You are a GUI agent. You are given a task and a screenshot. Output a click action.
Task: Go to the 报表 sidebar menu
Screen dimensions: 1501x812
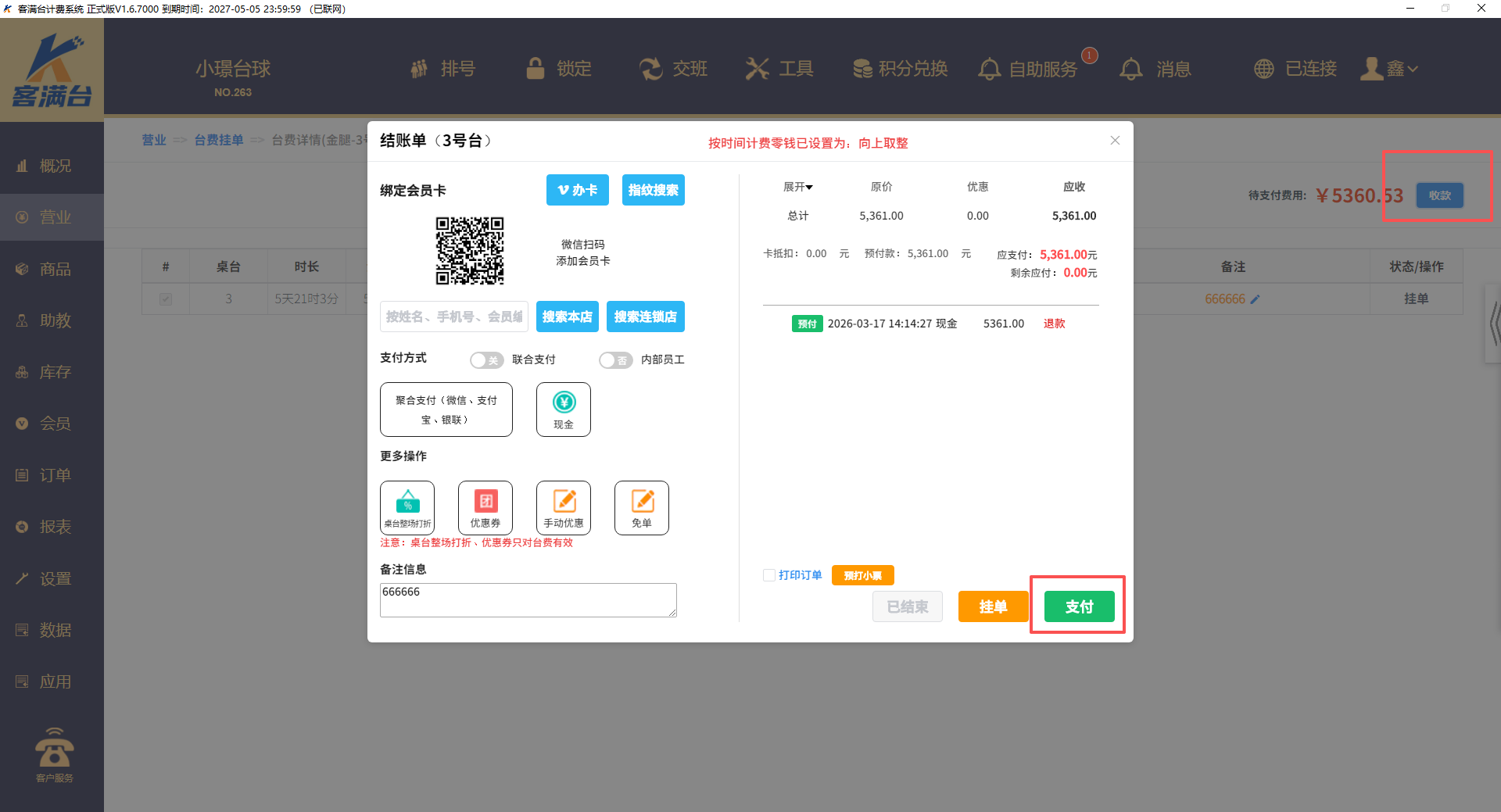coord(53,527)
